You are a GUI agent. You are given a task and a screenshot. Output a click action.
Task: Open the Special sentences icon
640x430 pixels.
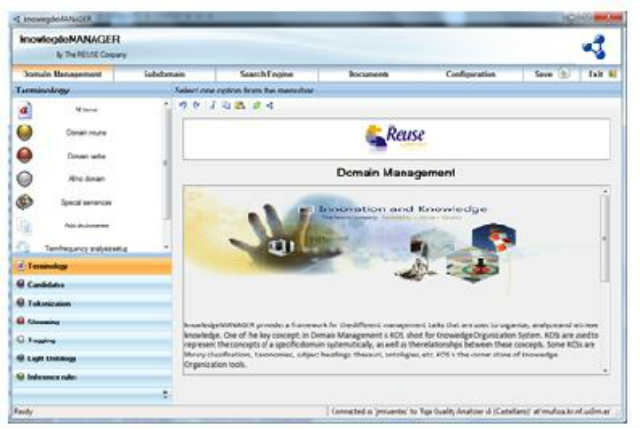pyautogui.click(x=24, y=202)
